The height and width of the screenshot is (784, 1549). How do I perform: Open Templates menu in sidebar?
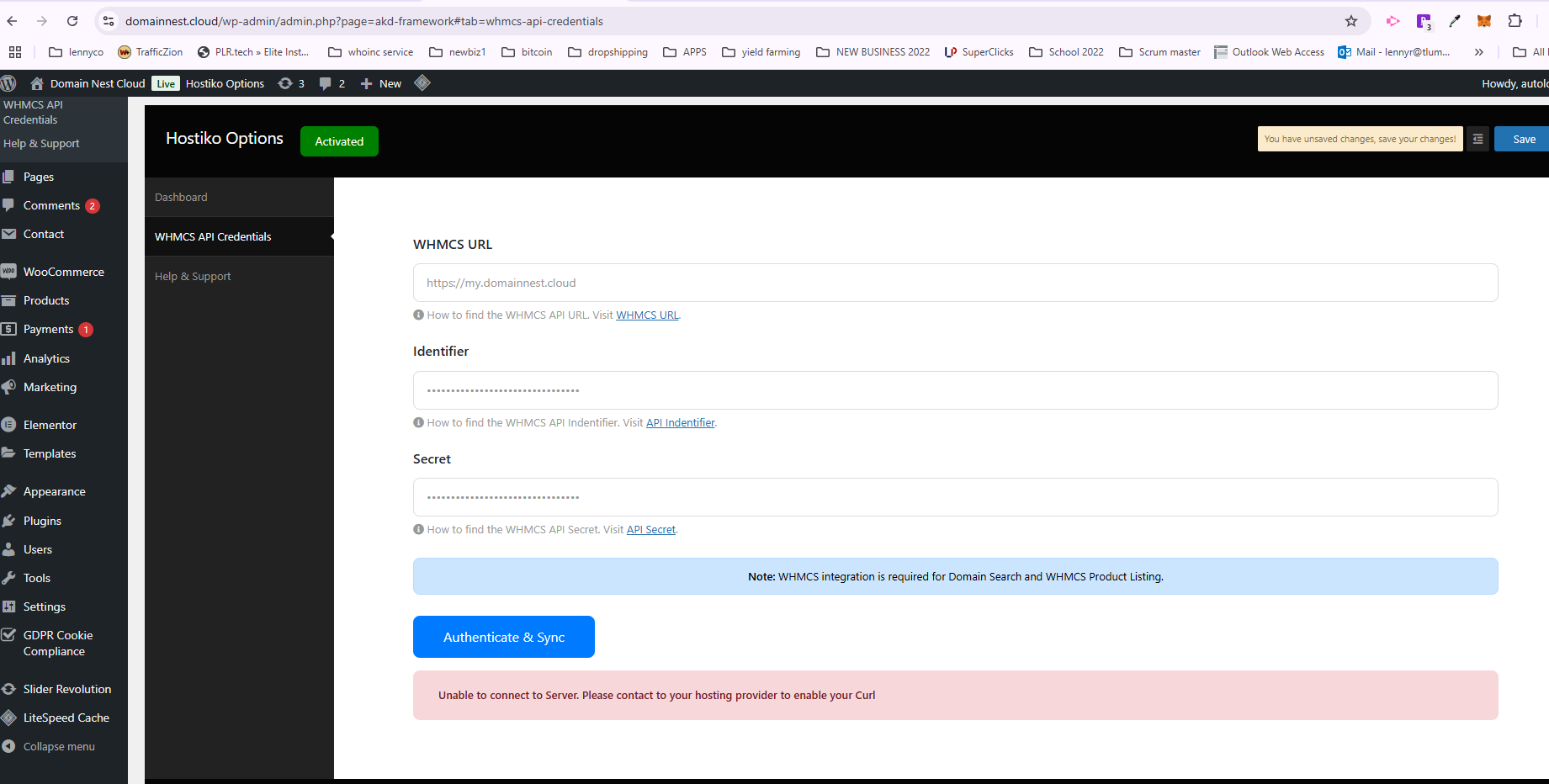(50, 453)
